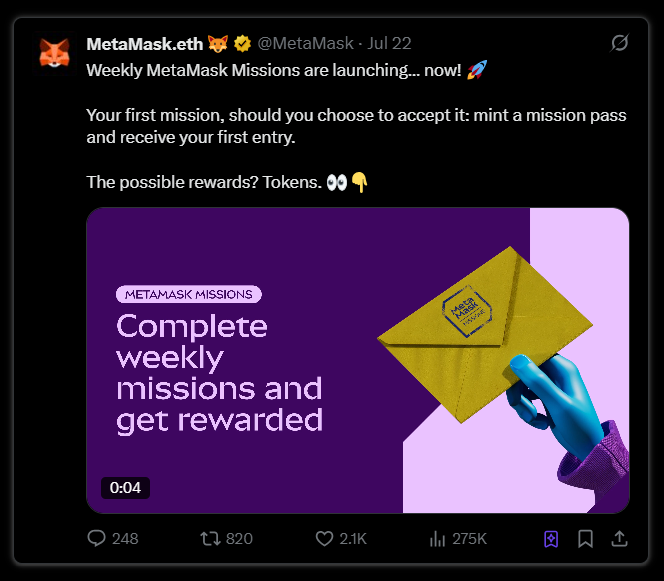The height and width of the screenshot is (581, 664).
Task: Click the purple sparkle bookmark icon
Action: click(x=551, y=538)
